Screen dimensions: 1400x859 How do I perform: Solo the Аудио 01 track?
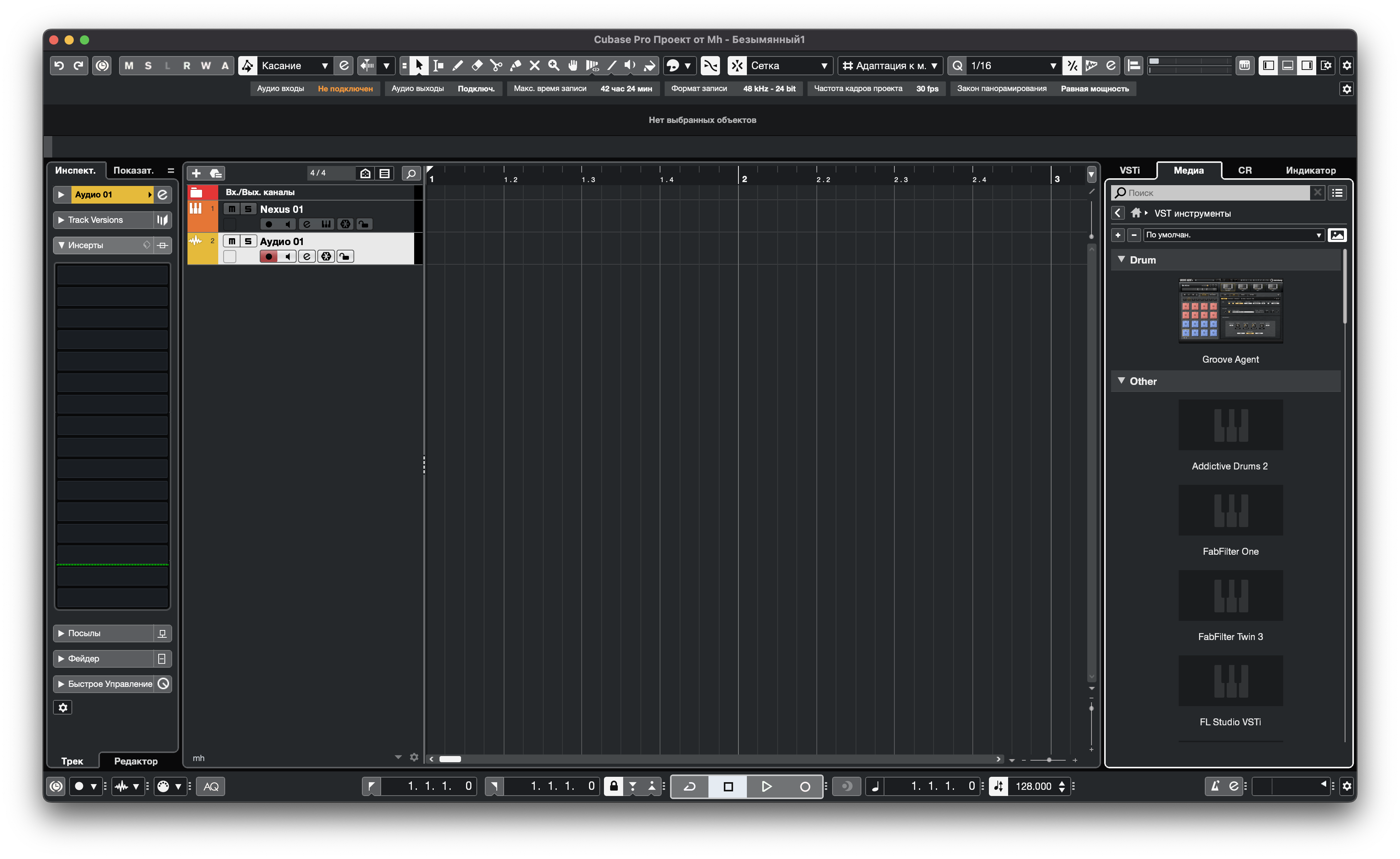[248, 242]
